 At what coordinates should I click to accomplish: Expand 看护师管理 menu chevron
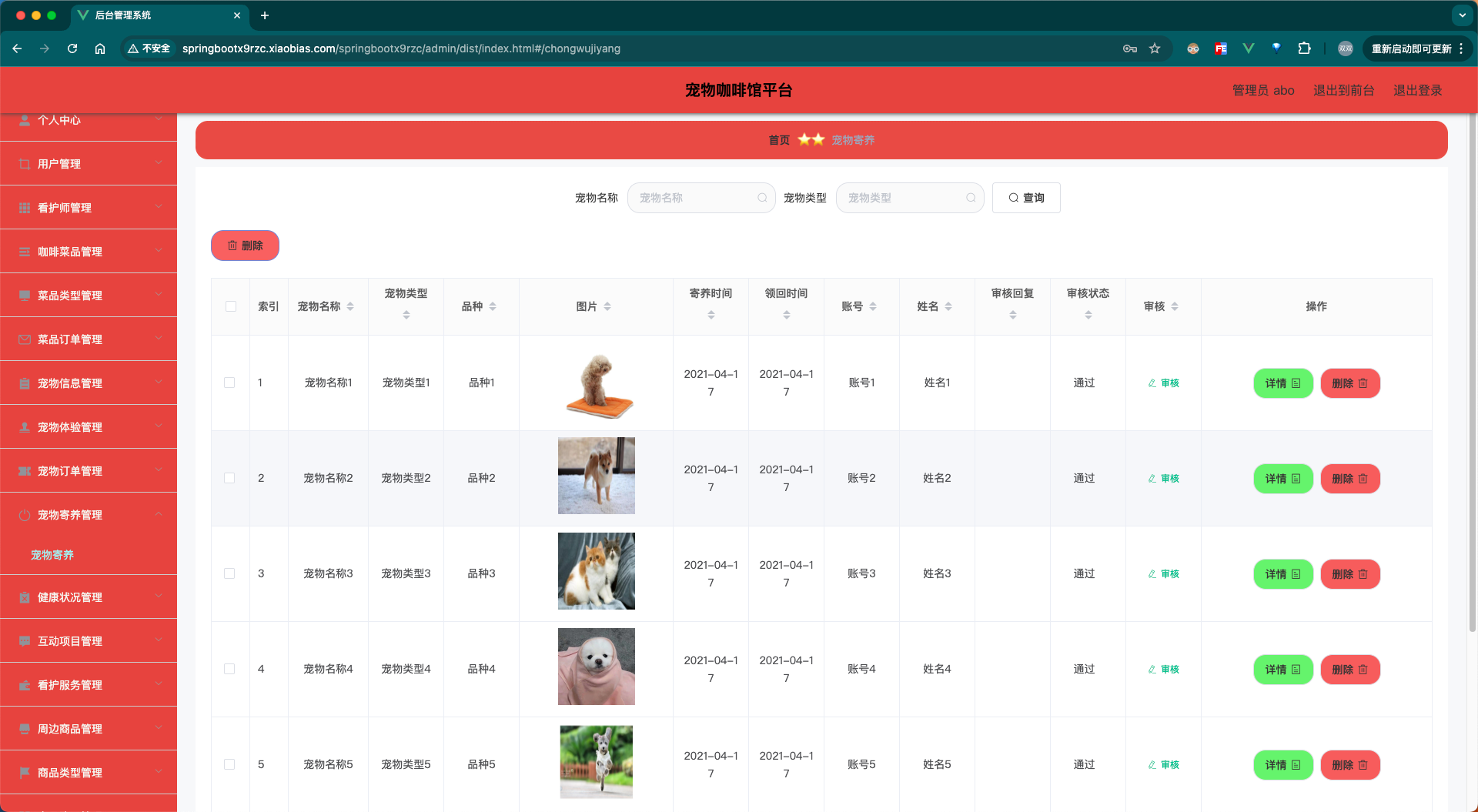[x=159, y=206]
